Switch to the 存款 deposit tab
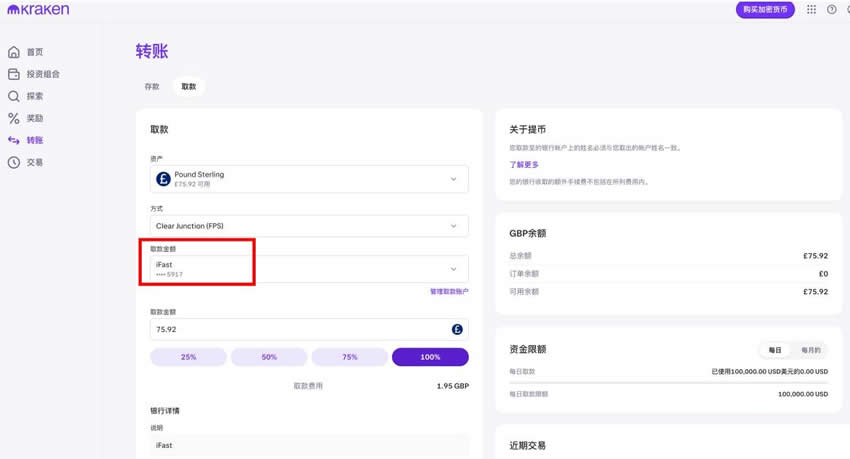The height and width of the screenshot is (459, 850). pos(152,87)
